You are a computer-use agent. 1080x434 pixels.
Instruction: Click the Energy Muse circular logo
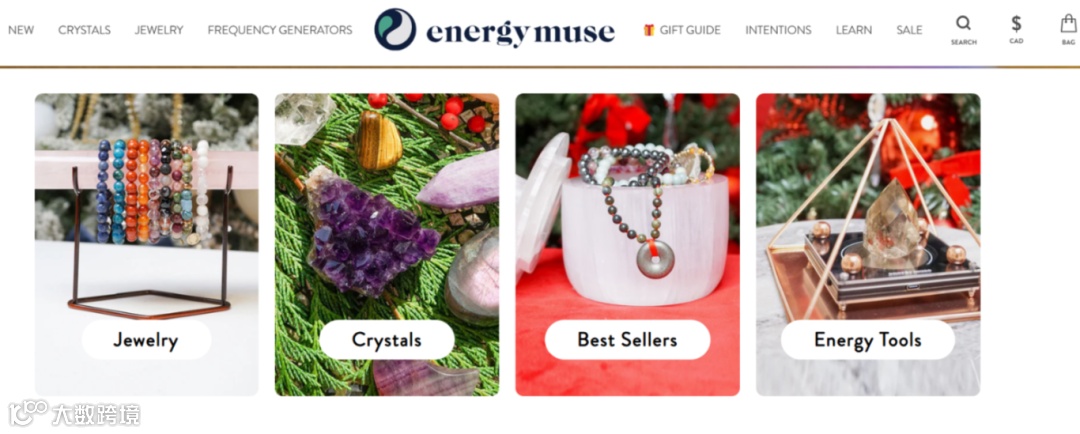tap(395, 30)
